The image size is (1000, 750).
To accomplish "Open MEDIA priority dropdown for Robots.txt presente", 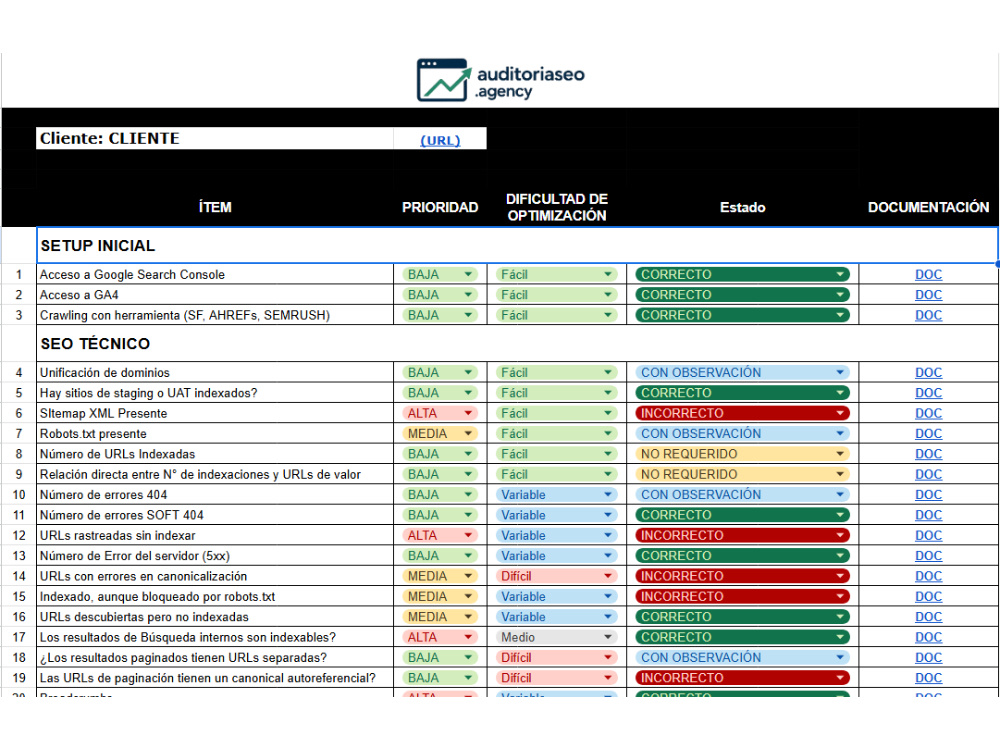I will click(x=440, y=434).
